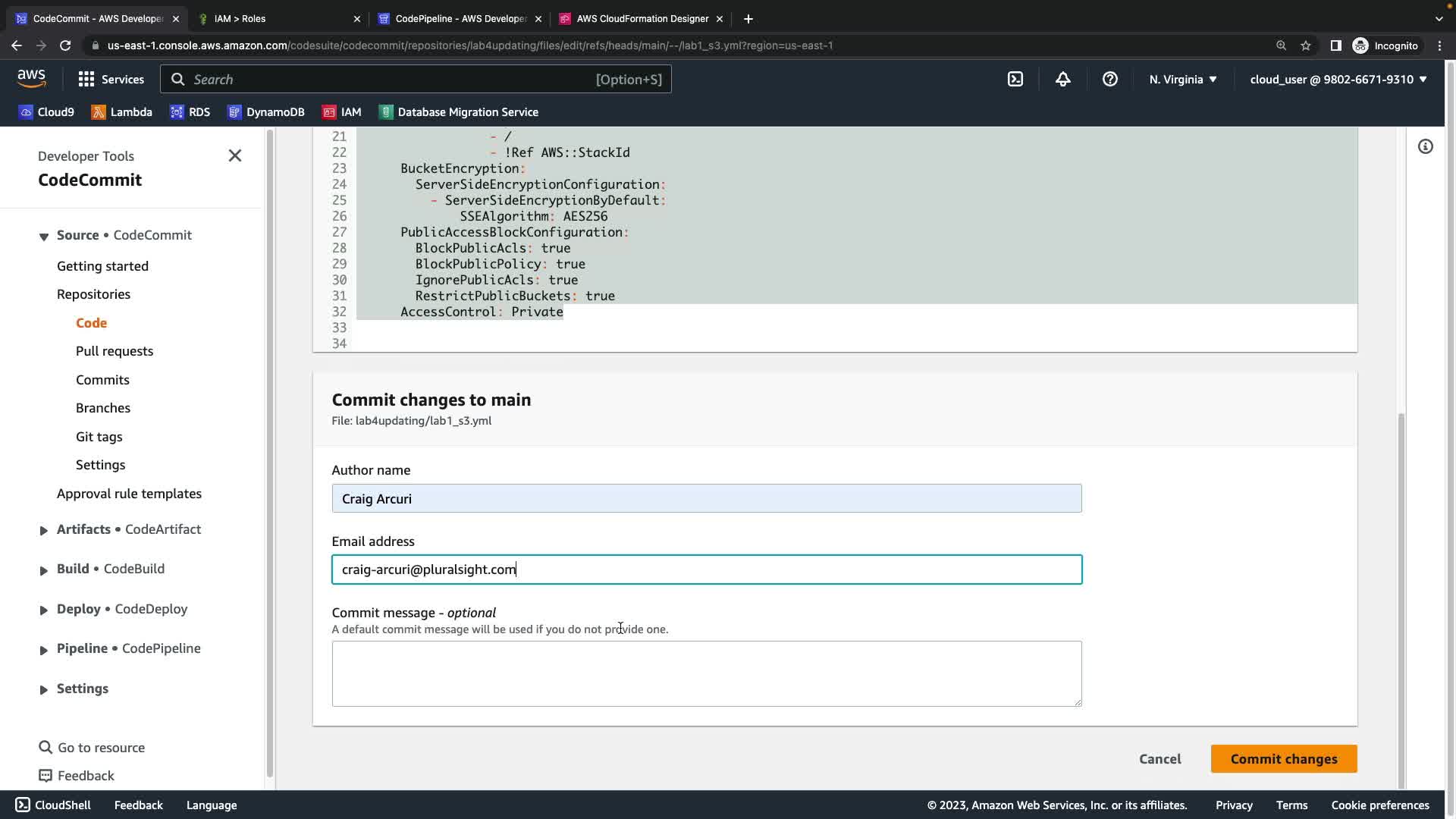
Task: Open the notifications bell
Action: point(1062,79)
